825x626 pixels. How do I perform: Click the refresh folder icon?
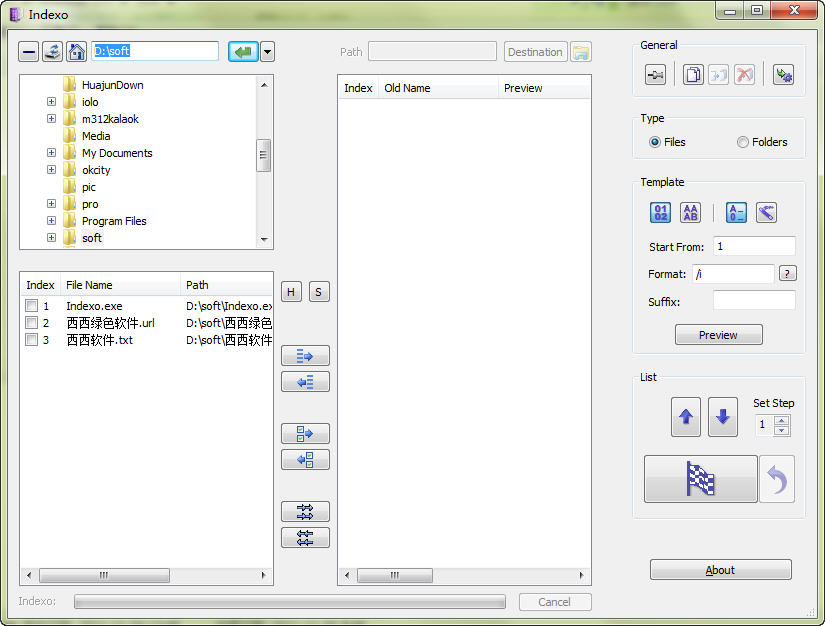(x=52, y=52)
